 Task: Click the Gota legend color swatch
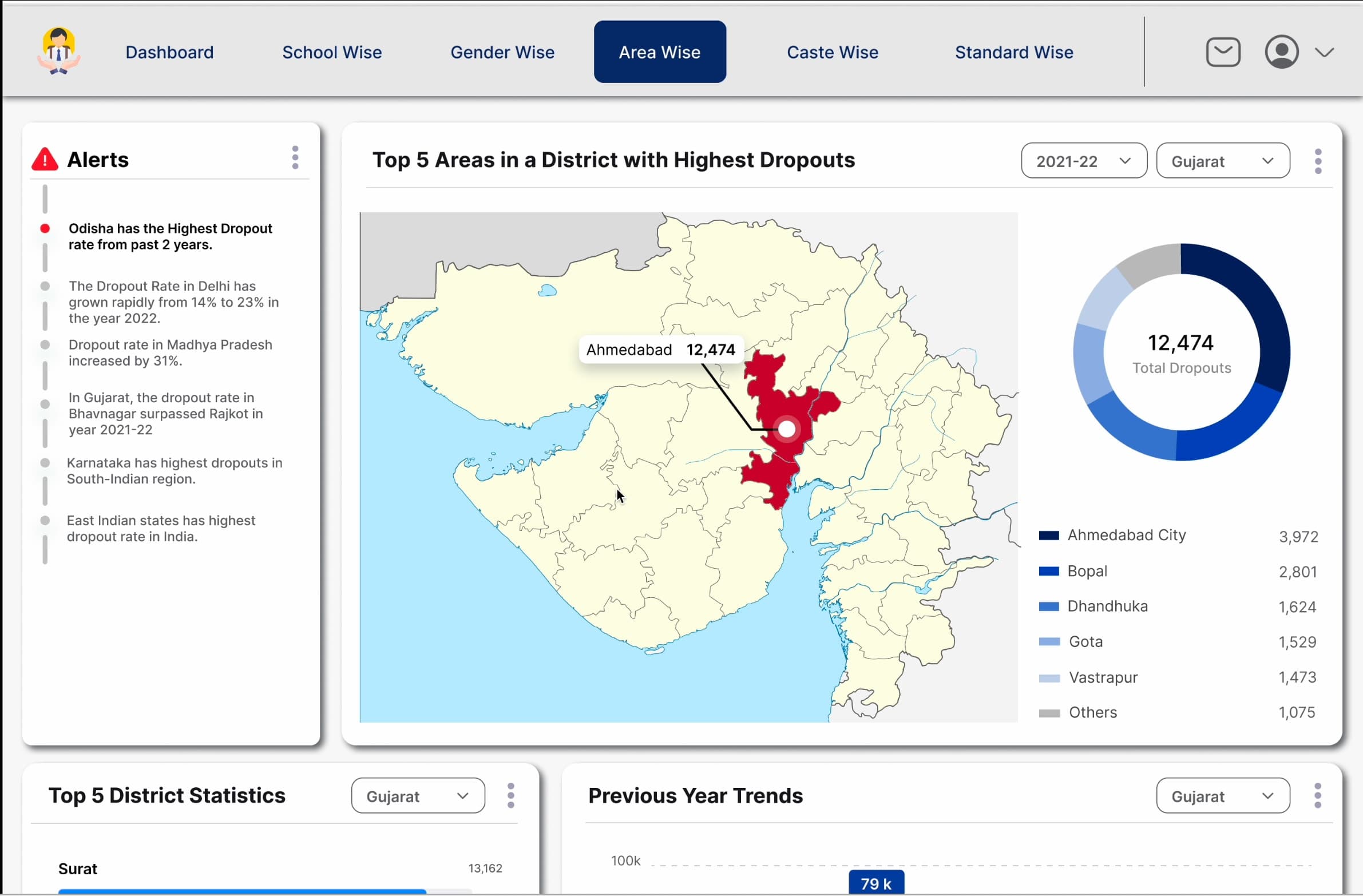(x=1049, y=642)
